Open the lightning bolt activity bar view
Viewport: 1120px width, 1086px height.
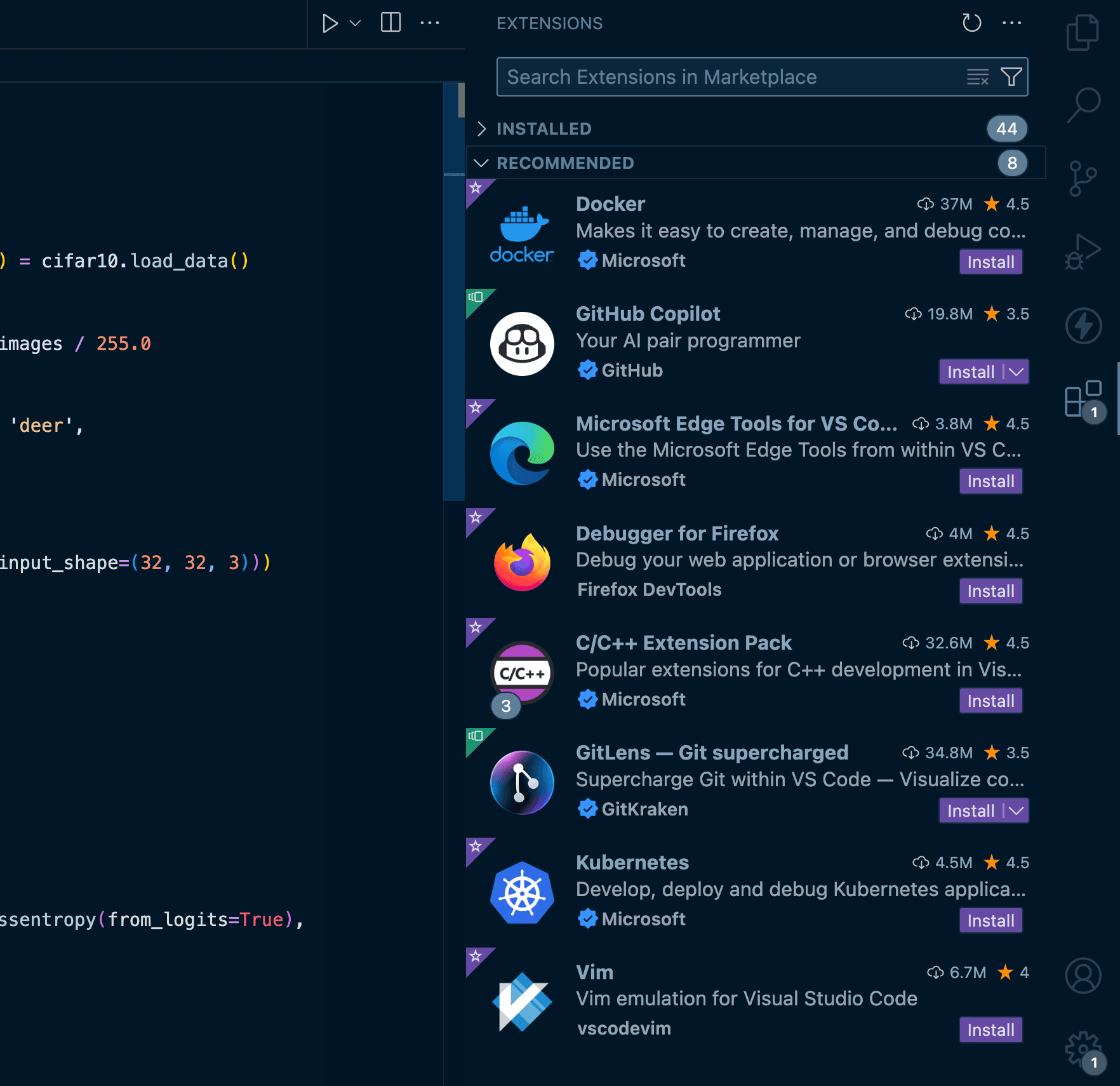tap(1083, 325)
